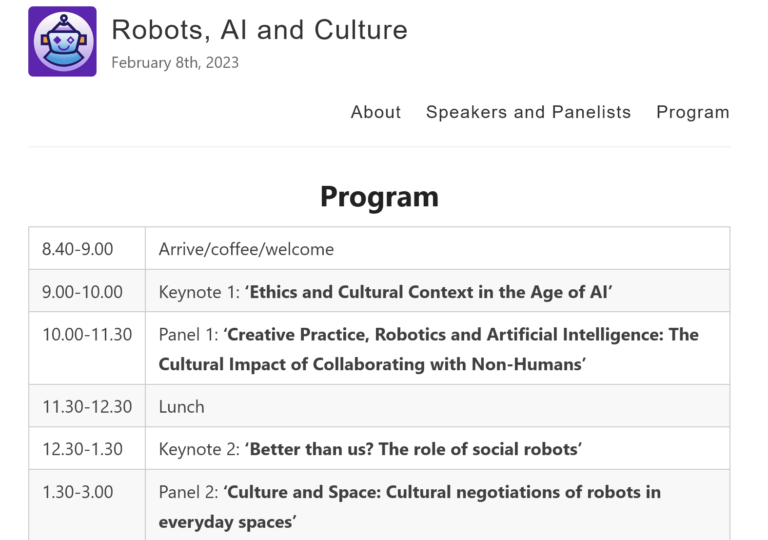Viewport: 768px width, 540px height.
Task: Click the February 8th, 2023 date text
Action: click(x=175, y=63)
